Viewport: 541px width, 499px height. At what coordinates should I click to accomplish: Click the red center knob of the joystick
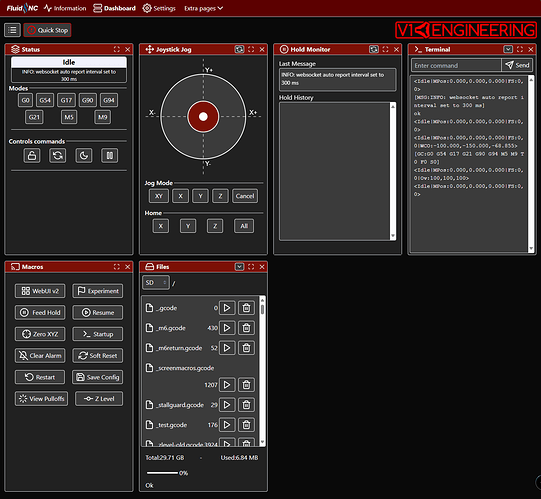click(x=203, y=117)
